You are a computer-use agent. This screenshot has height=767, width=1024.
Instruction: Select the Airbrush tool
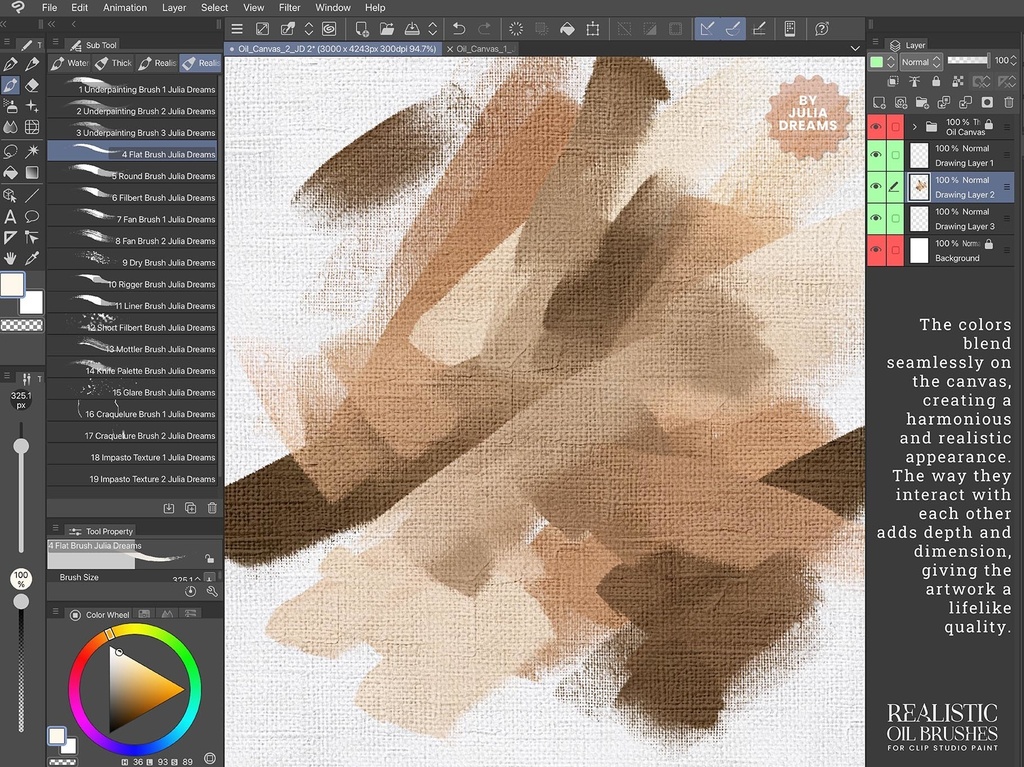[x=10, y=107]
